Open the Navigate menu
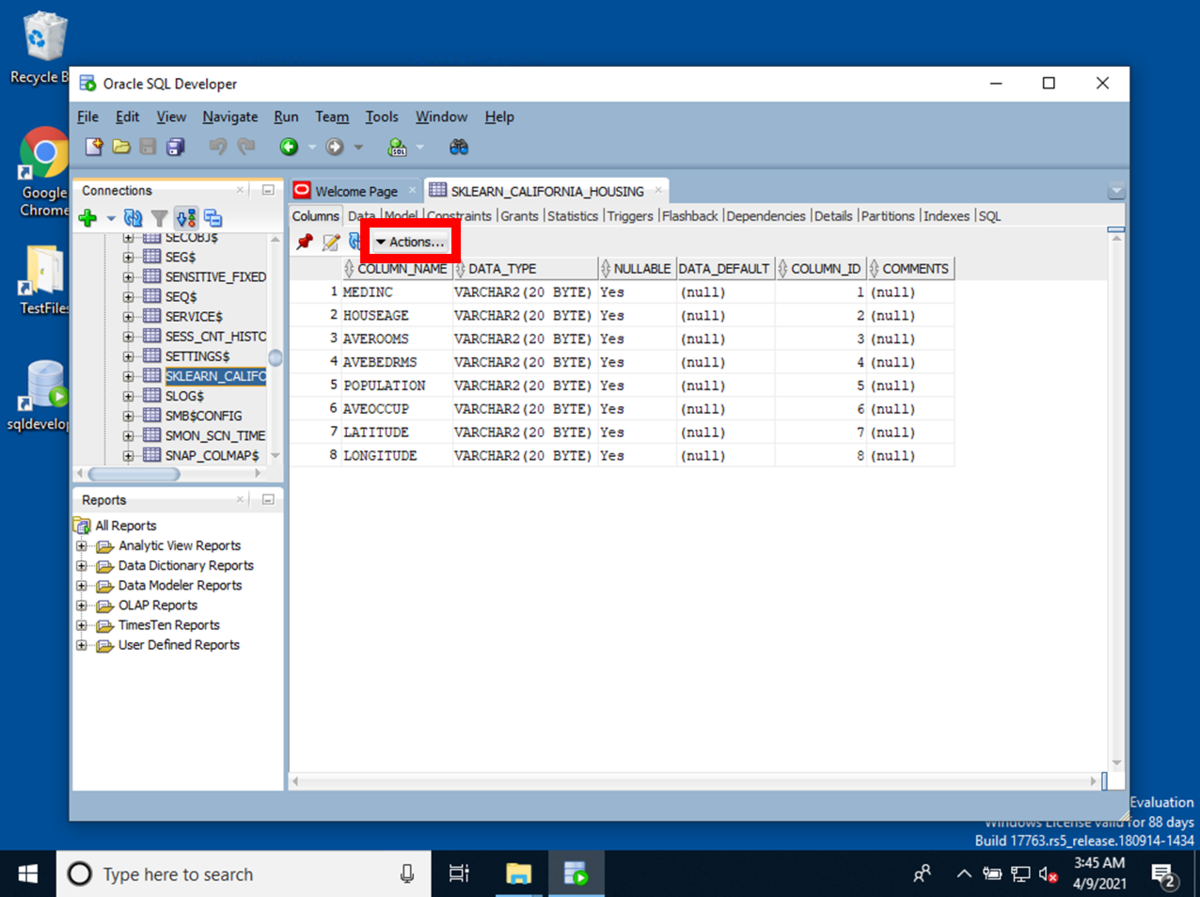The width and height of the screenshot is (1200, 897). (x=230, y=117)
